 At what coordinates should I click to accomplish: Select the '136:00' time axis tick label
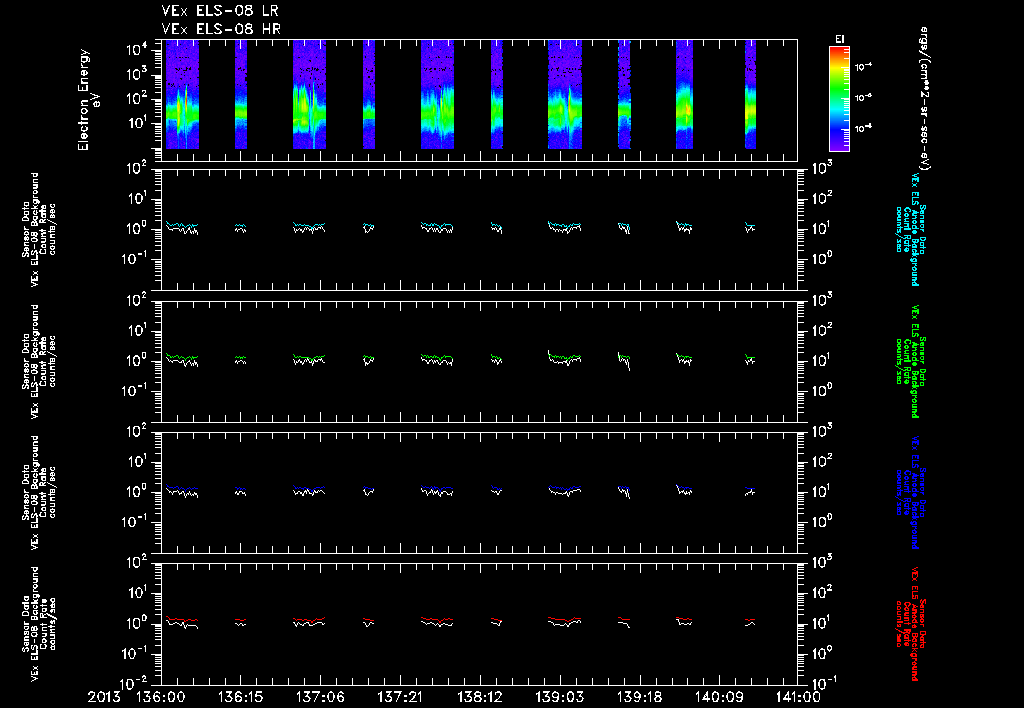(160, 698)
